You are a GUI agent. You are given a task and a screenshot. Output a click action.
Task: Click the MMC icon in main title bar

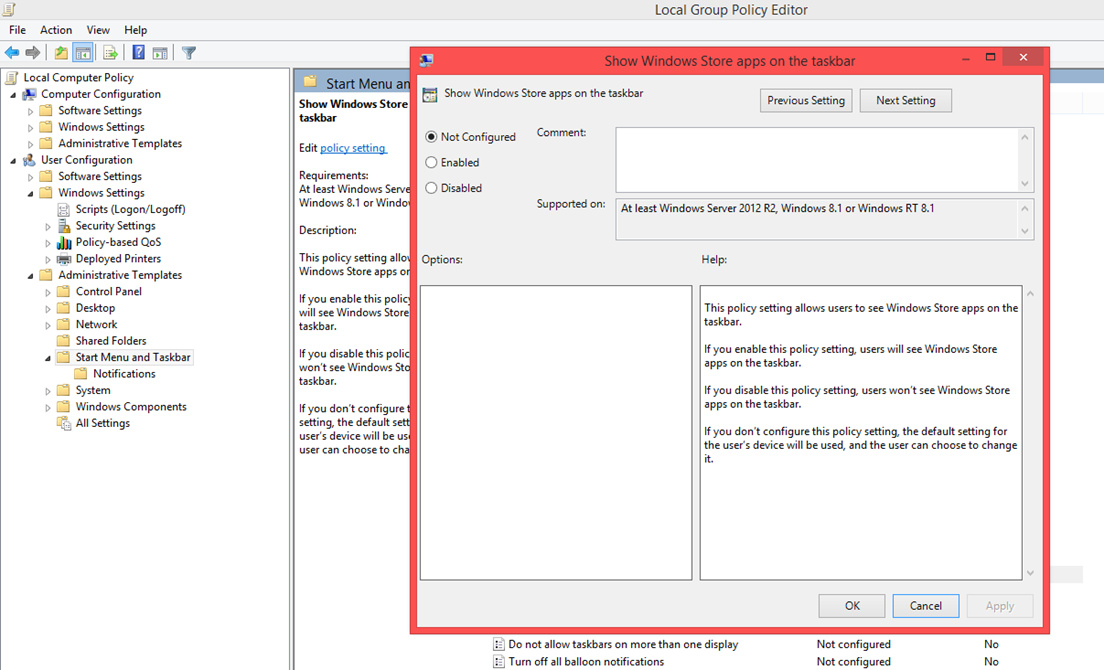pyautogui.click(x=9, y=9)
